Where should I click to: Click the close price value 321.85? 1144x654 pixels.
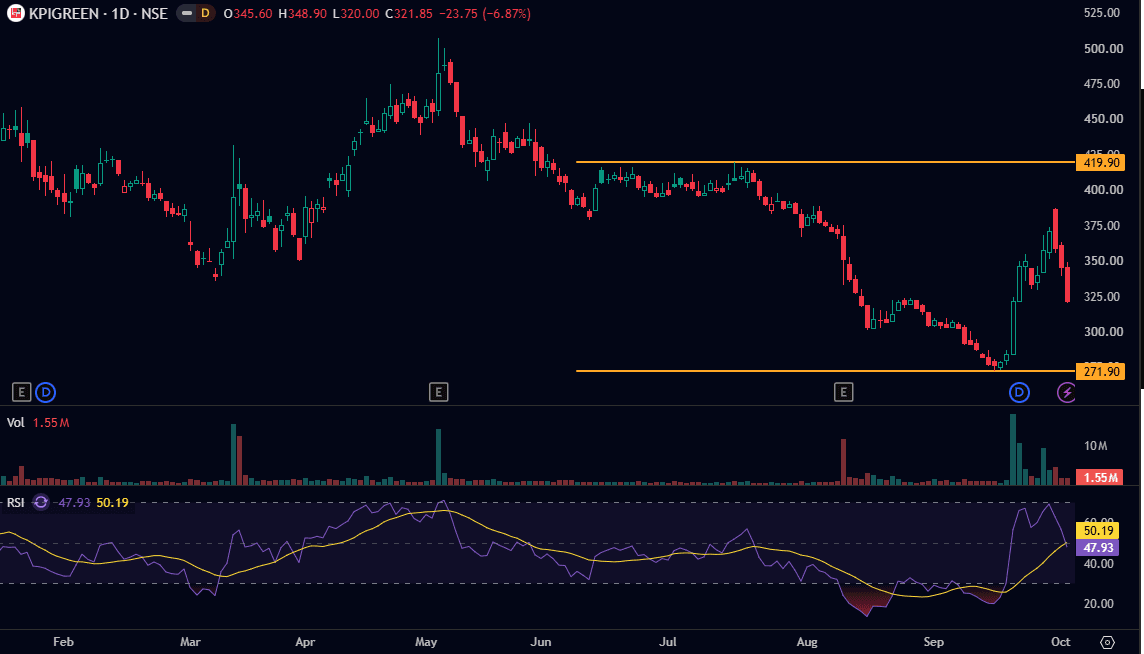coord(413,14)
